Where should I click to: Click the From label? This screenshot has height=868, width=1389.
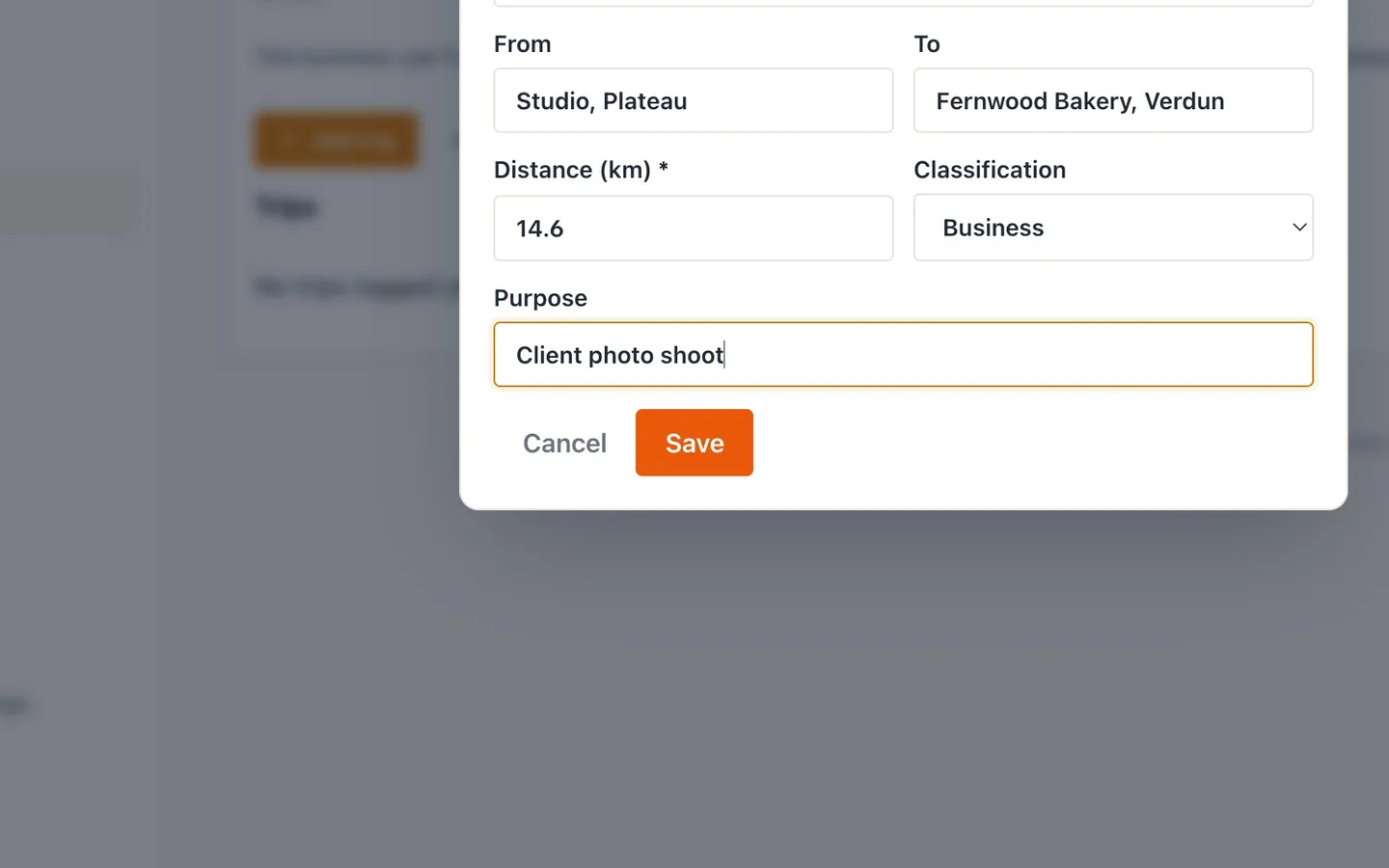pos(522,44)
